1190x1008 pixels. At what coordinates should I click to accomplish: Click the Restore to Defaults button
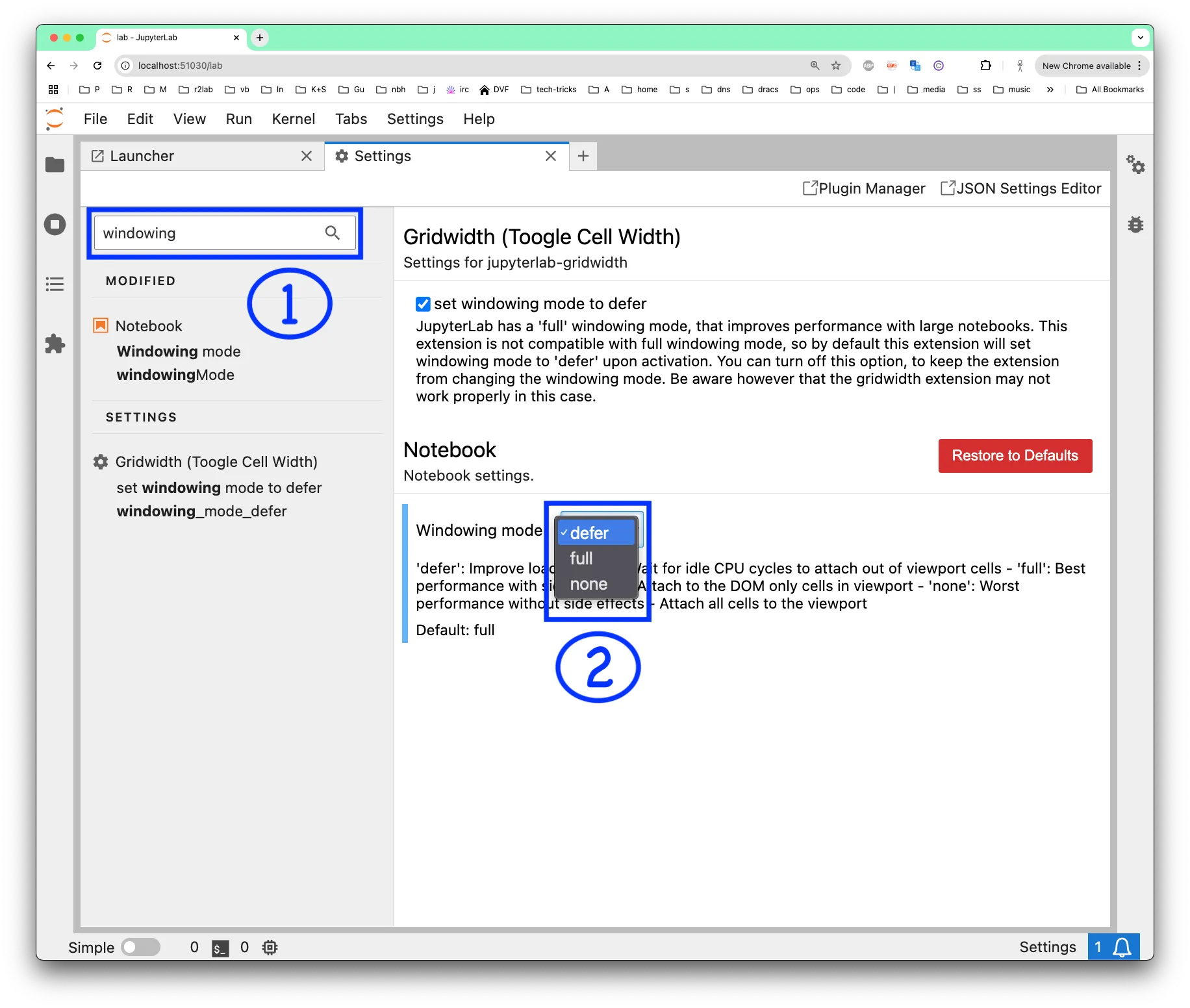point(1015,455)
